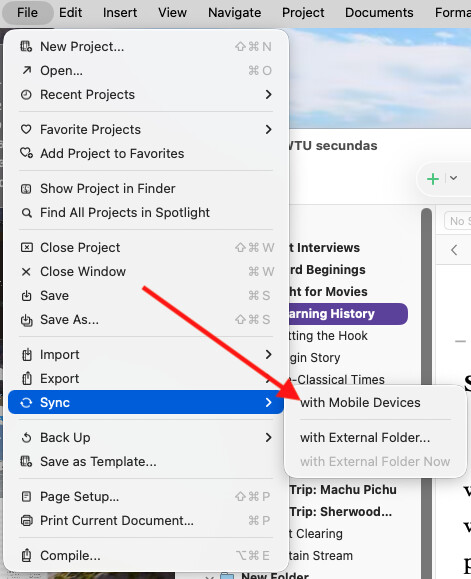The height and width of the screenshot is (579, 471).
Task: Click the New Project icon in File menu
Action: 26,47
